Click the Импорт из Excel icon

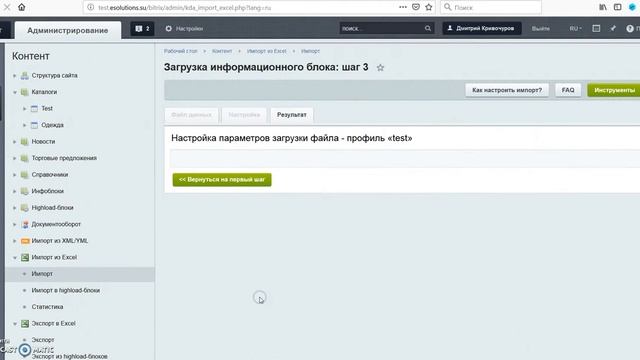point(25,257)
